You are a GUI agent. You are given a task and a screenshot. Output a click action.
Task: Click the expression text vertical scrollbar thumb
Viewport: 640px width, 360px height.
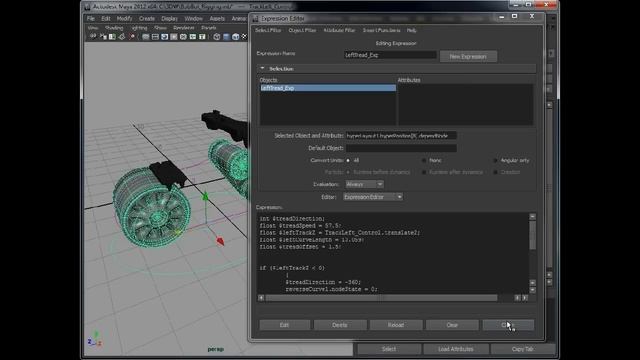click(x=533, y=235)
